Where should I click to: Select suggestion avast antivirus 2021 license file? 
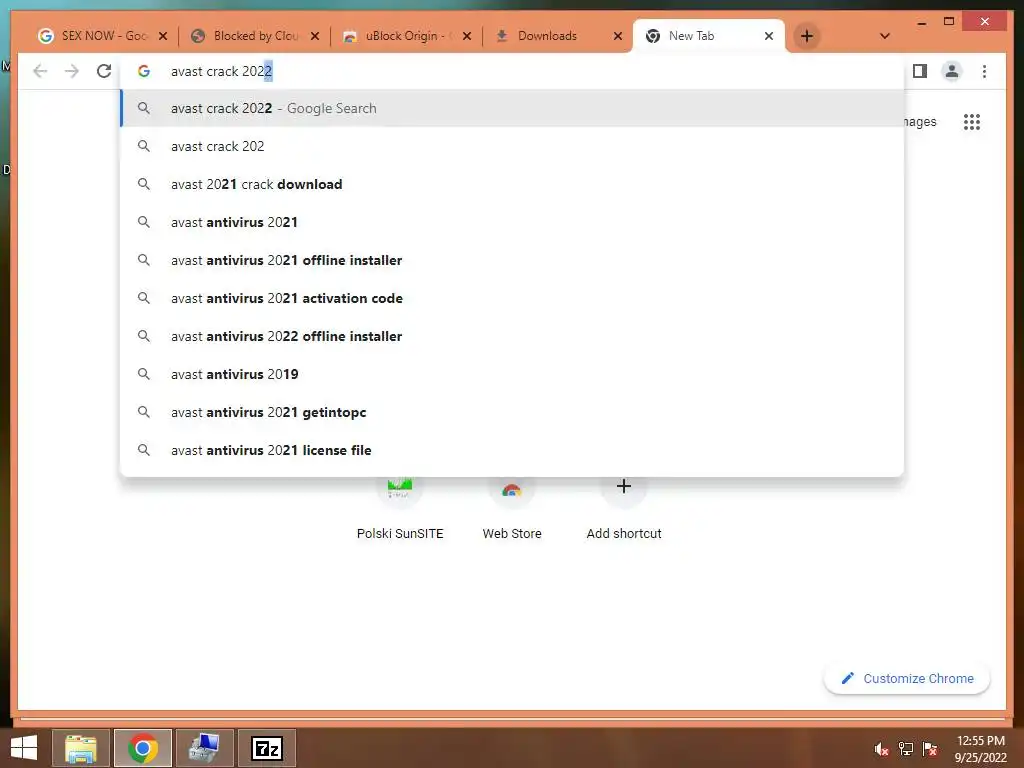click(x=513, y=450)
